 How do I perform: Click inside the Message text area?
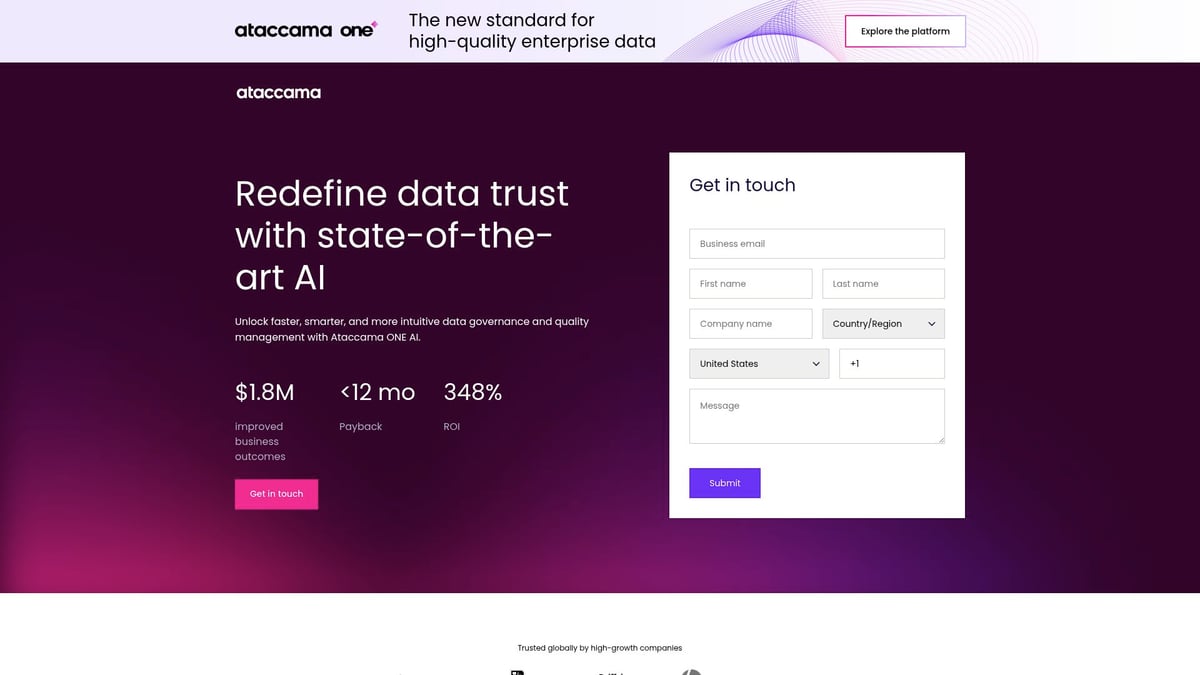(816, 416)
